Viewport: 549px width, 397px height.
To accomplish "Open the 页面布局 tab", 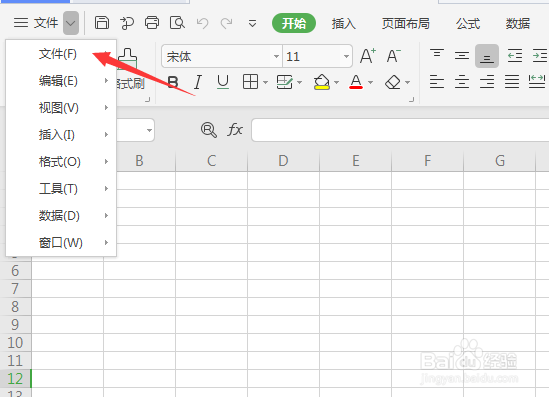I will click(405, 23).
